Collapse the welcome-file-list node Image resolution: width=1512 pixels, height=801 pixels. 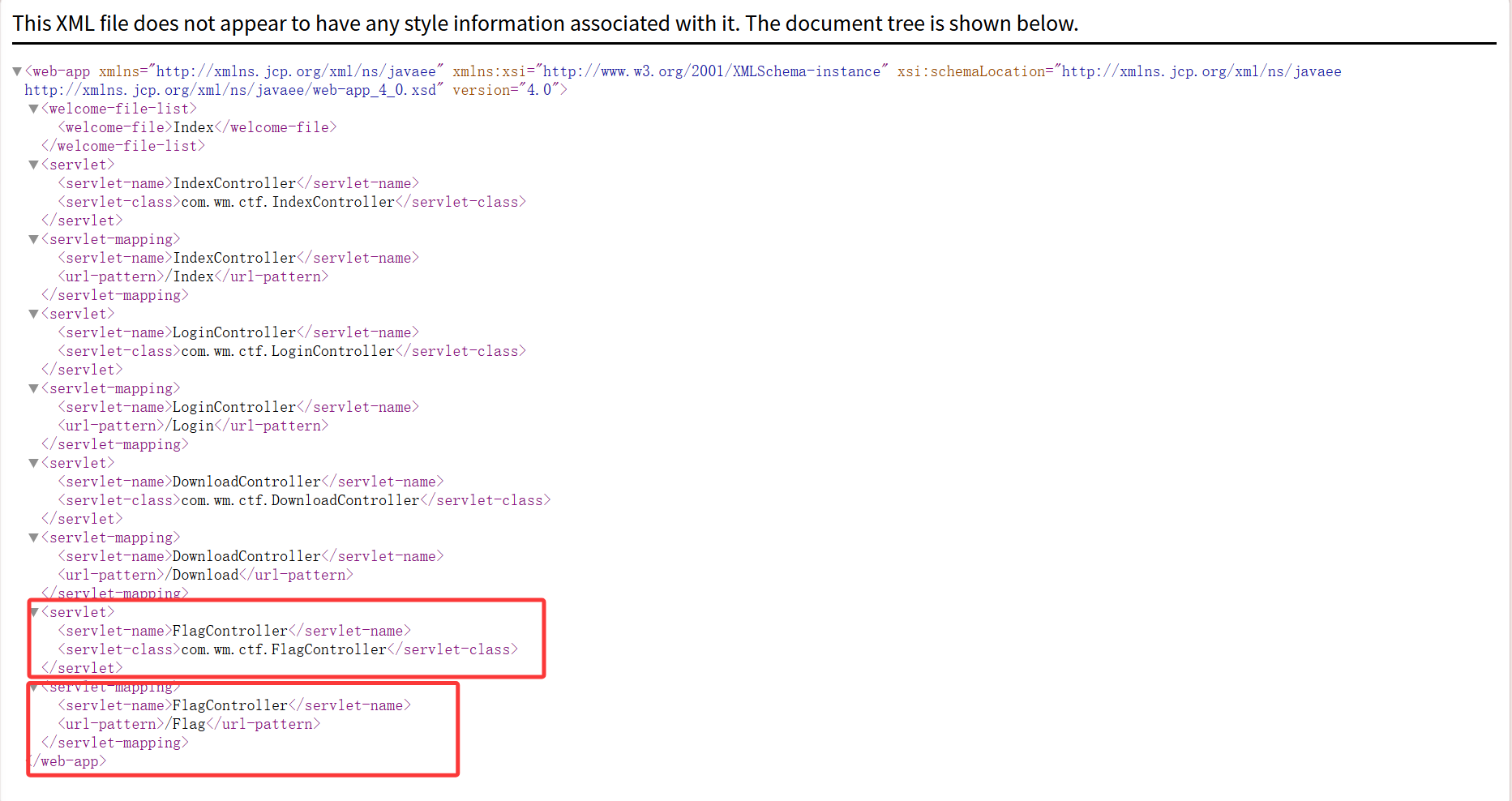click(33, 109)
